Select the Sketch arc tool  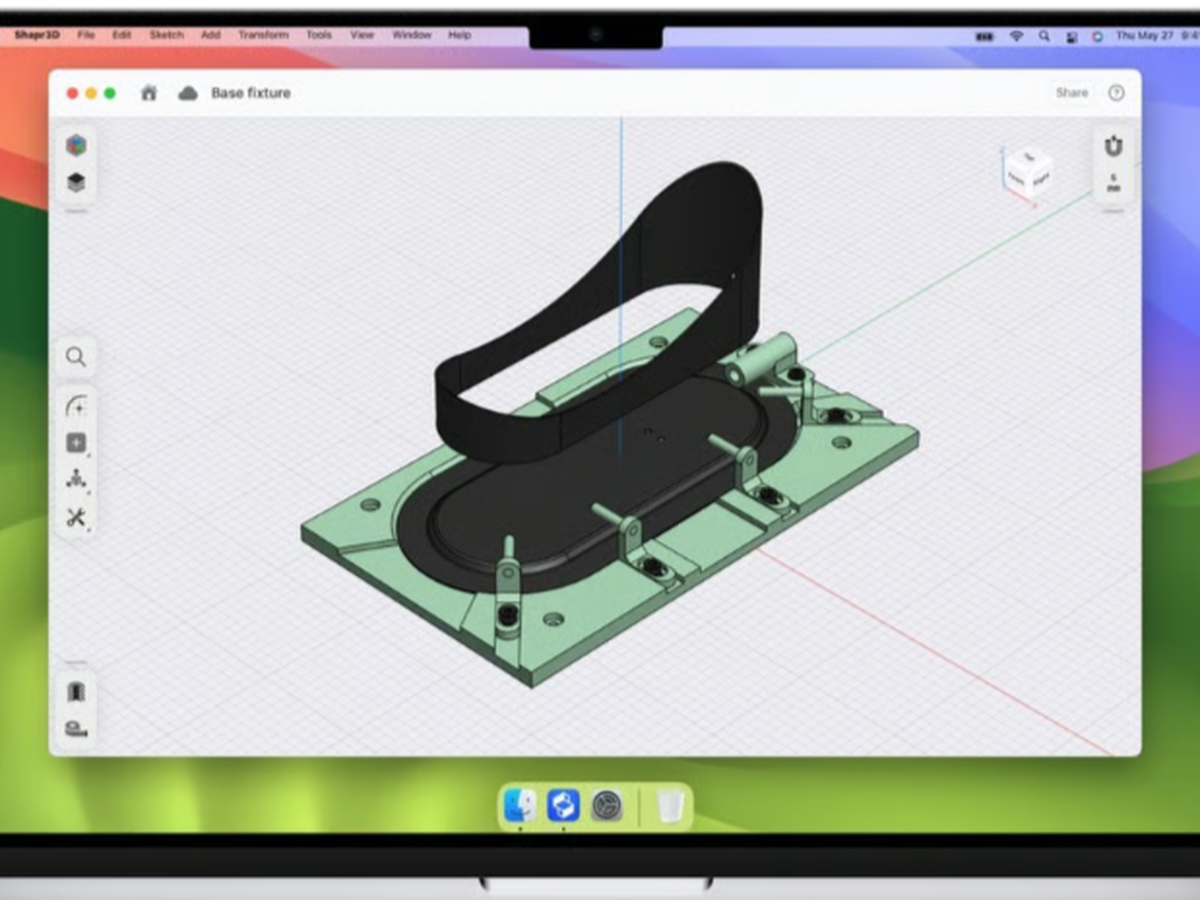[76, 406]
